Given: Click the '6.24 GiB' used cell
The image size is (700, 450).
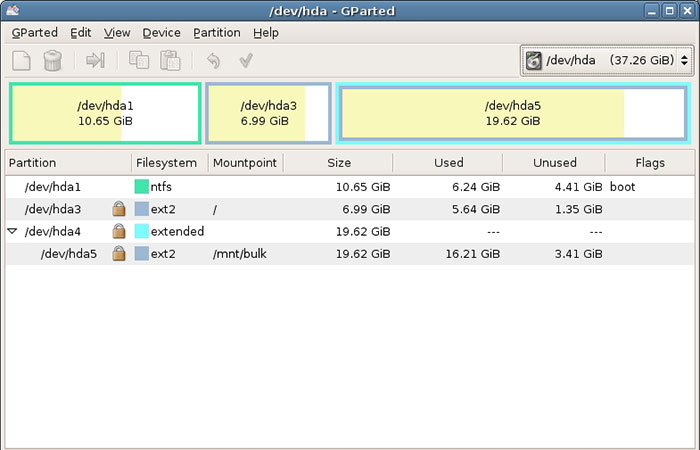Looking at the screenshot, I should tap(476, 187).
